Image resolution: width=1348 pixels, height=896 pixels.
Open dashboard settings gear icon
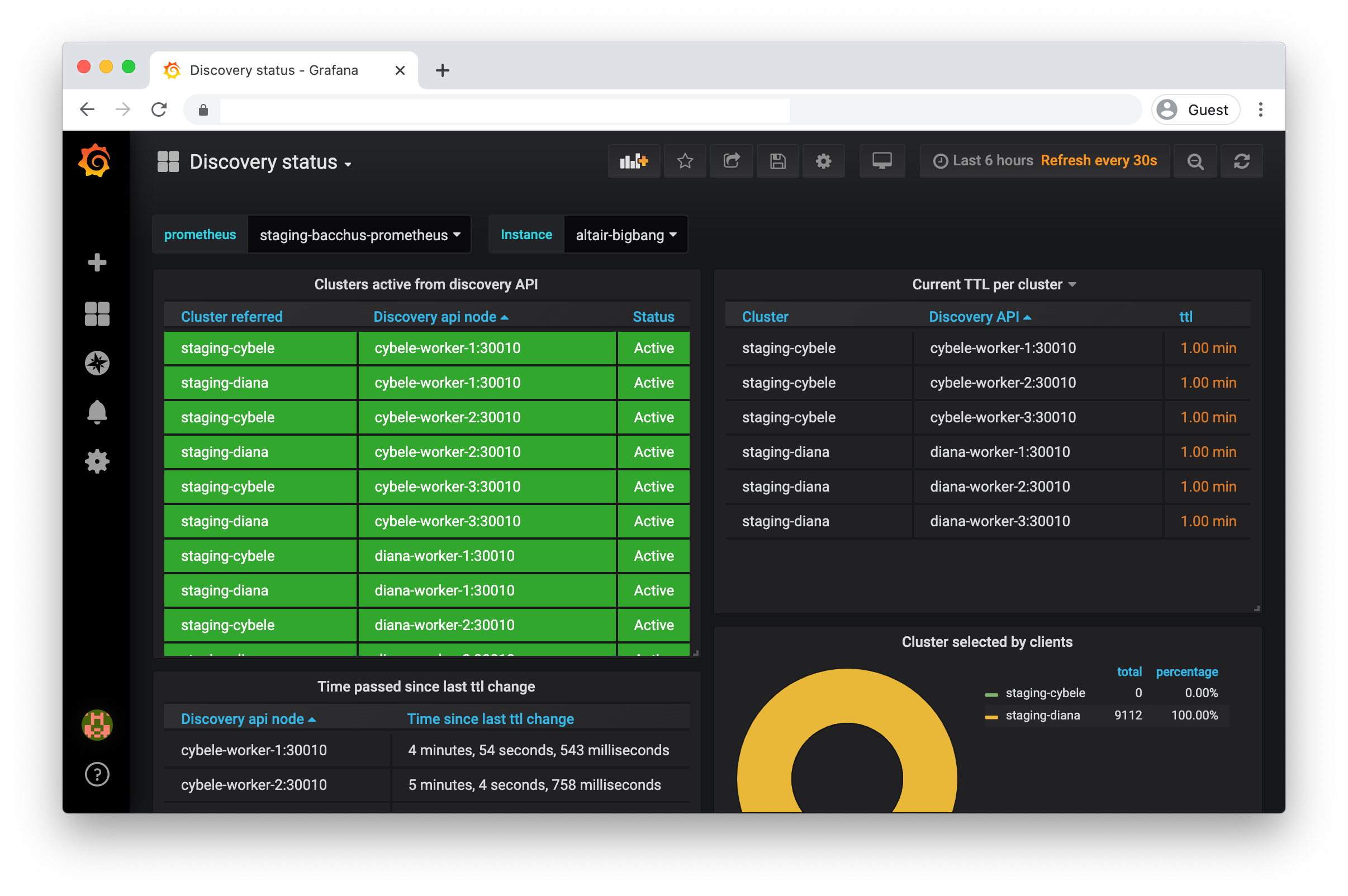pyautogui.click(x=823, y=161)
